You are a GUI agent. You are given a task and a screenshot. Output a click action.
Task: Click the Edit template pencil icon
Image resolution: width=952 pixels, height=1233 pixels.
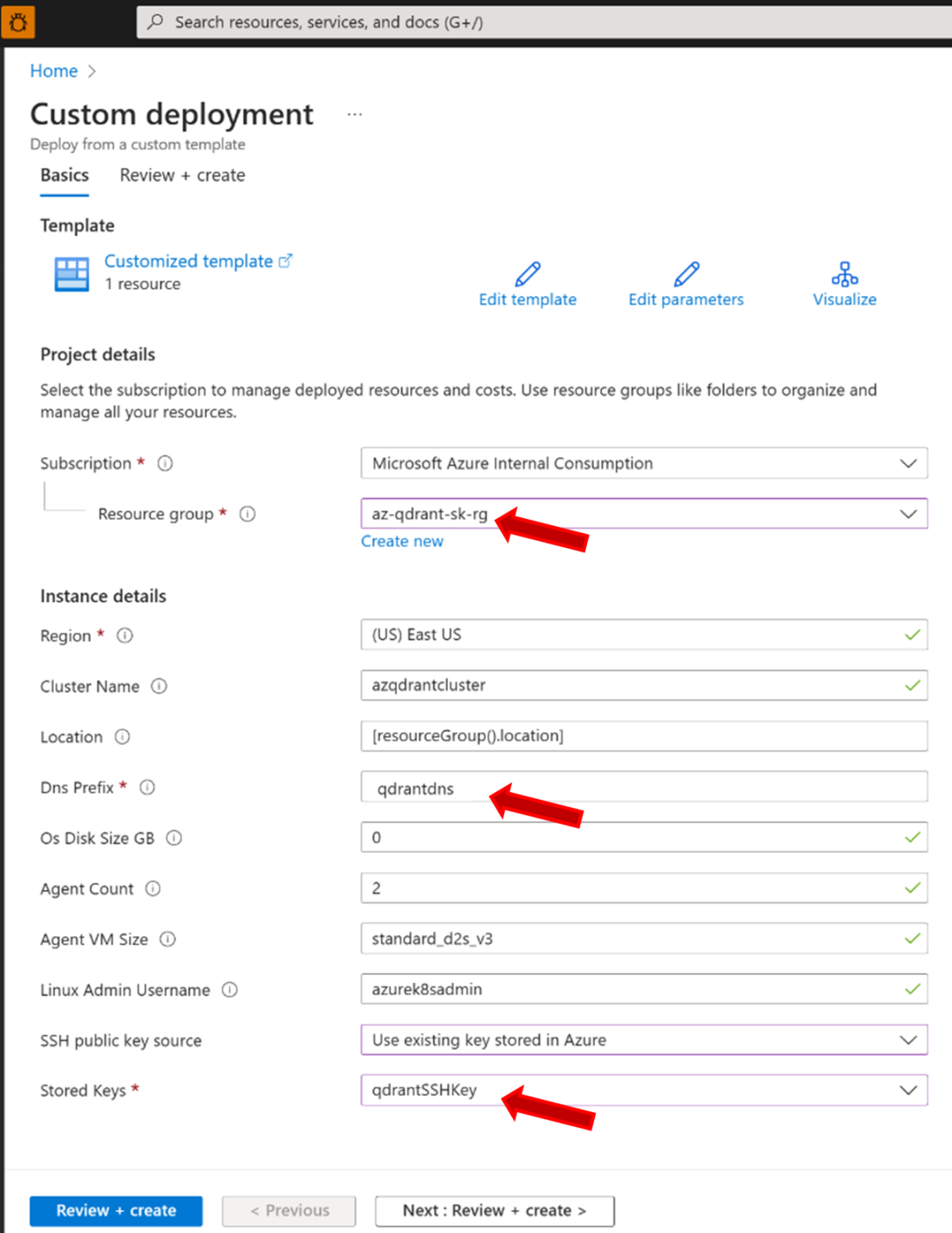tap(527, 274)
